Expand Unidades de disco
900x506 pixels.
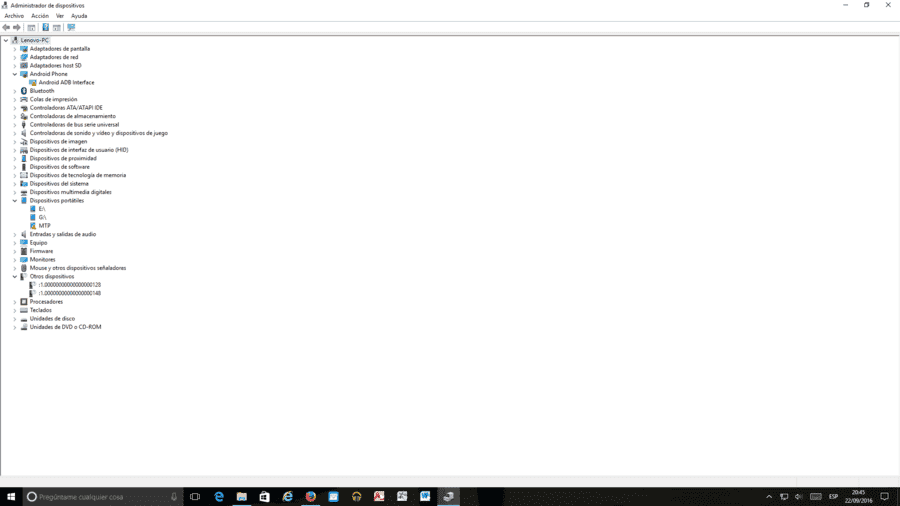[15, 318]
